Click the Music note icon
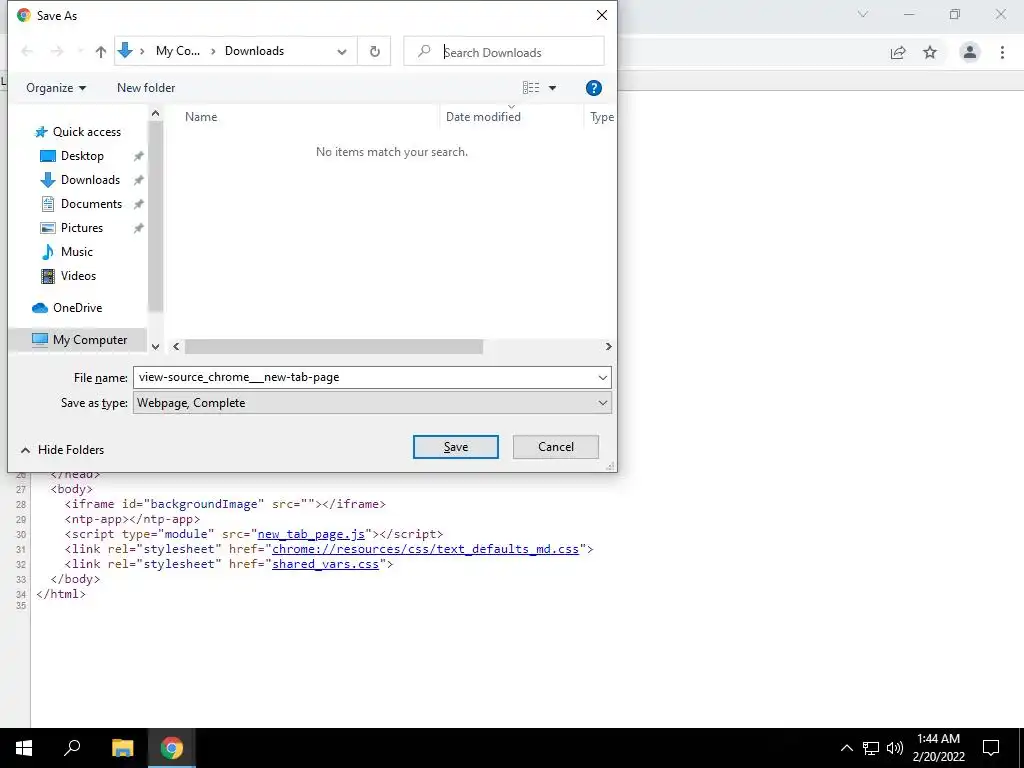The image size is (1024, 768). tap(48, 251)
